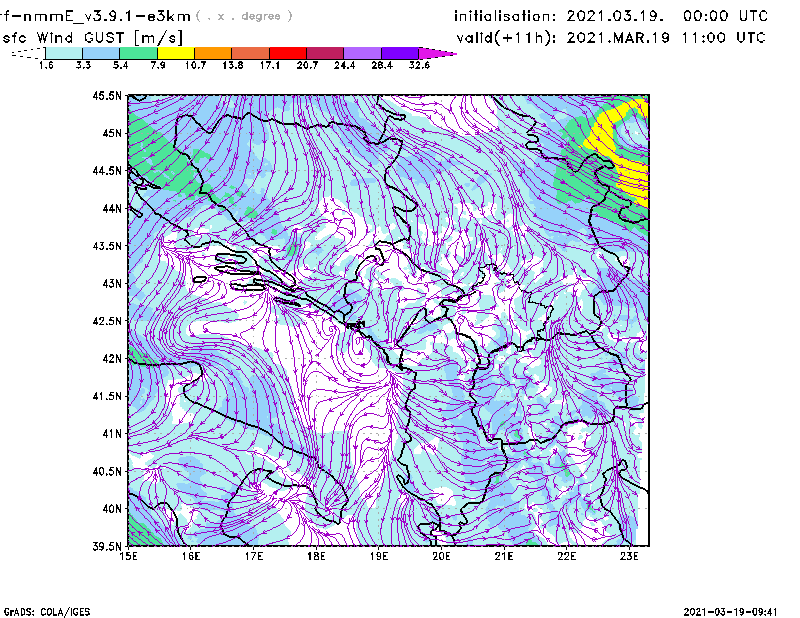Click the 39.5N latitude label
The image size is (800, 618).
click(x=107, y=547)
